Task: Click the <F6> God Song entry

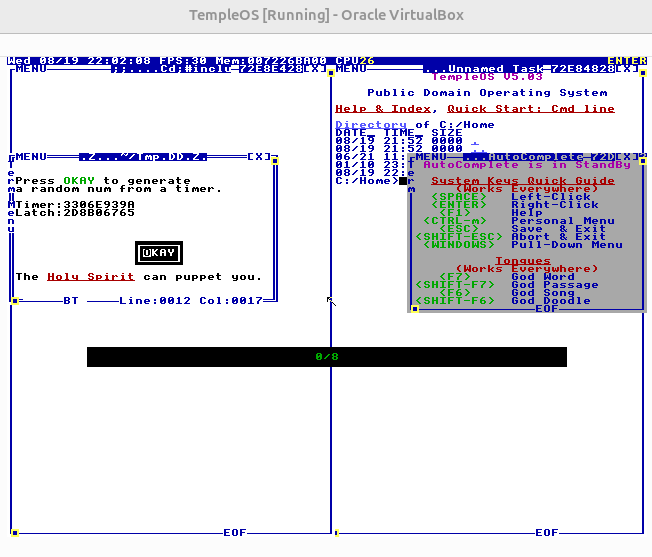Action: [507, 293]
